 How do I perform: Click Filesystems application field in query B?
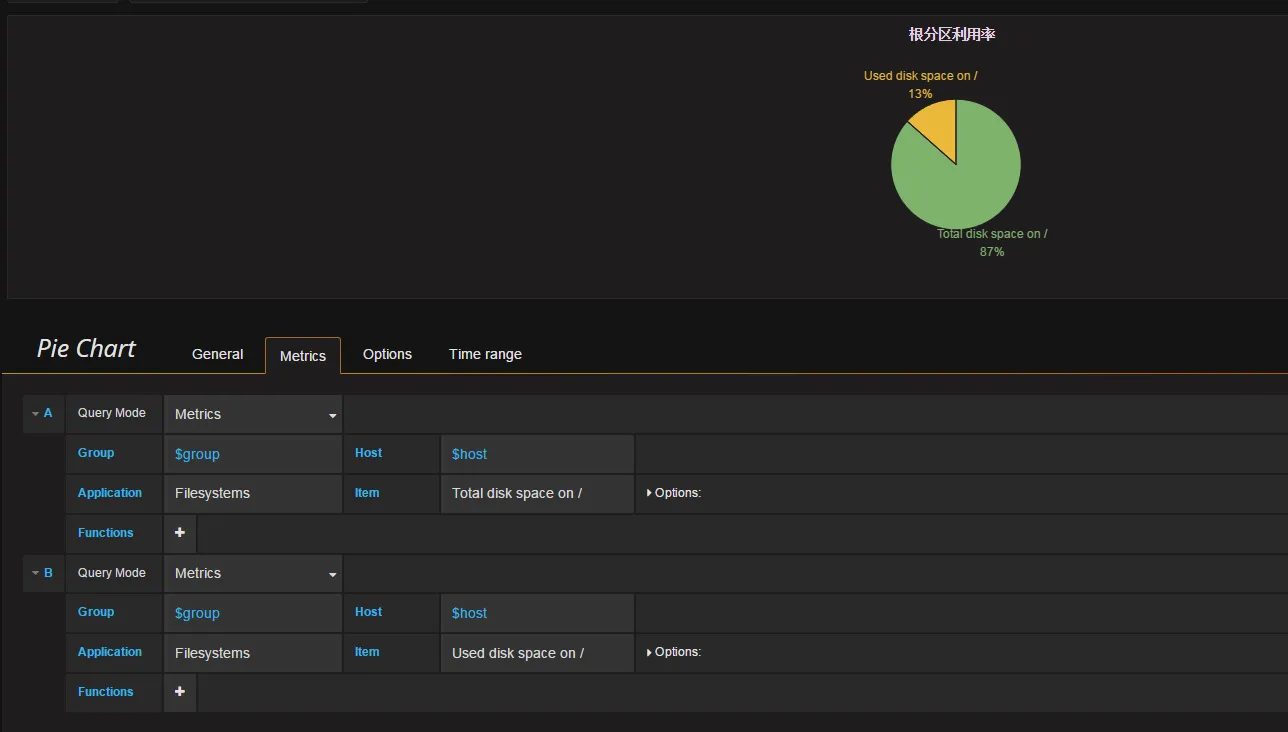pos(253,653)
